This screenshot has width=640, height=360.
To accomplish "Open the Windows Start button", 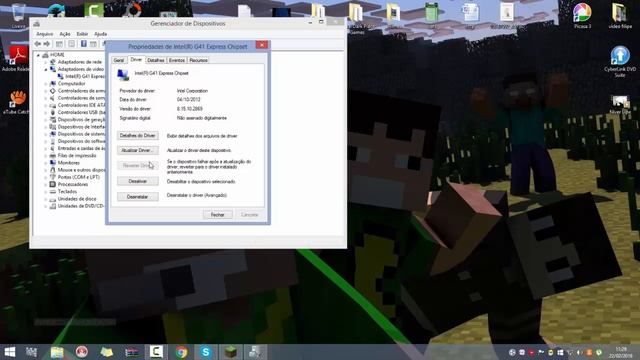I will 9,352.
